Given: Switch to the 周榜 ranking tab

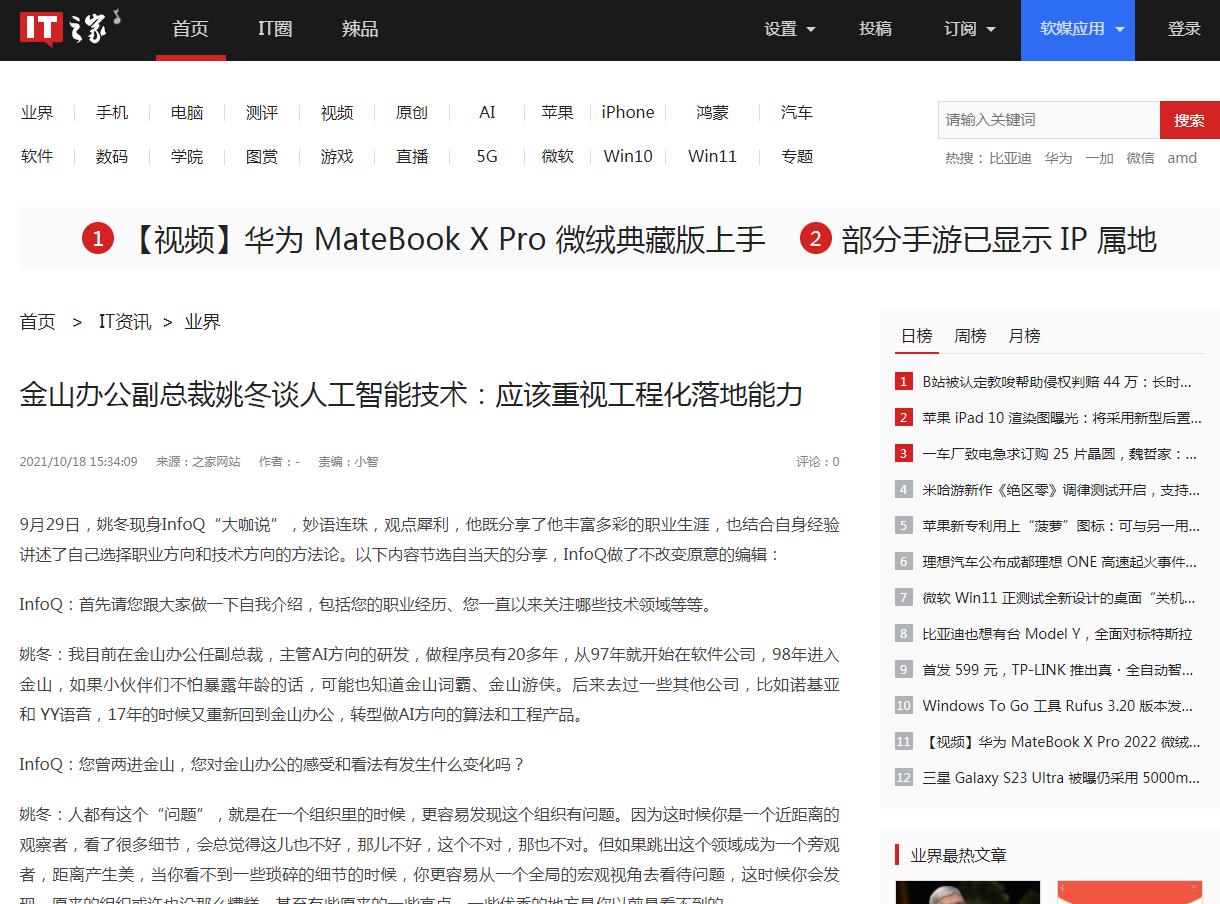Looking at the screenshot, I should 970,336.
